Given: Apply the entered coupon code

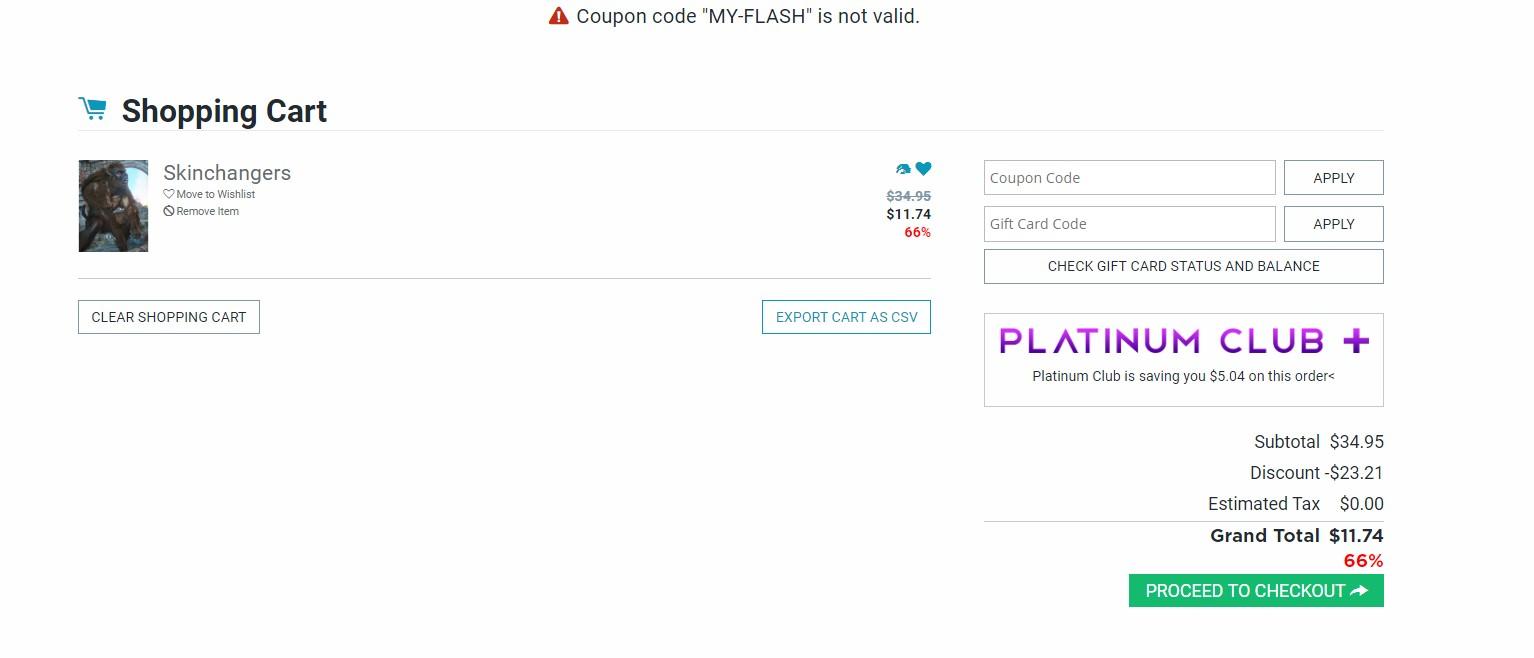Looking at the screenshot, I should (1333, 178).
